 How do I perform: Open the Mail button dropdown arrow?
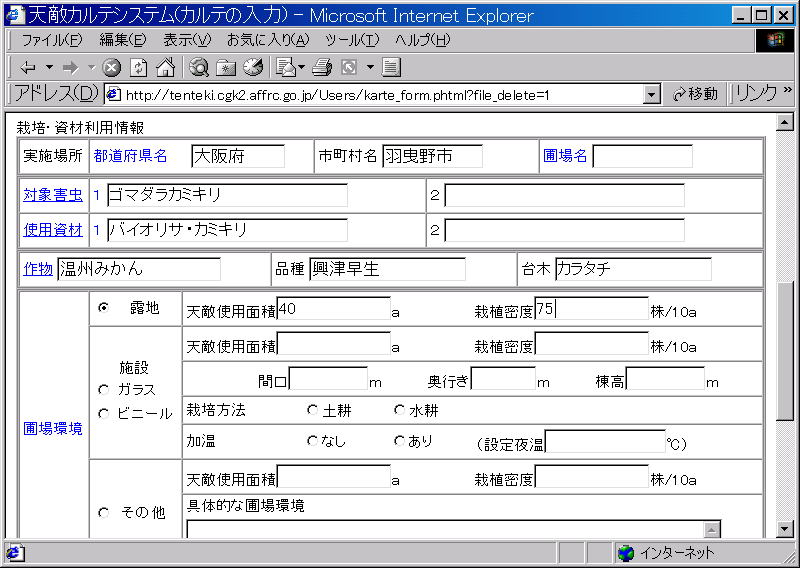click(x=301, y=67)
